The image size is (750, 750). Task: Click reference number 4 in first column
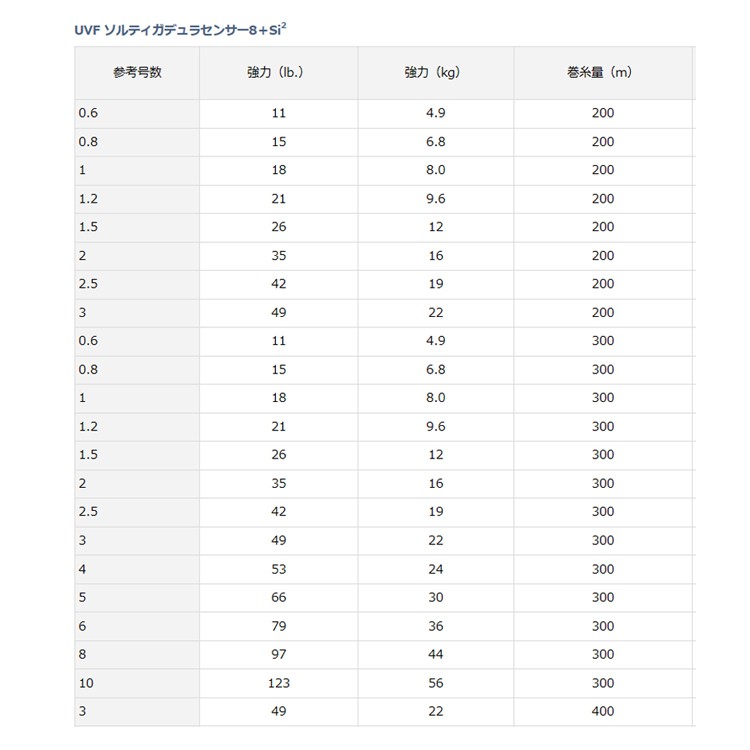(x=82, y=569)
